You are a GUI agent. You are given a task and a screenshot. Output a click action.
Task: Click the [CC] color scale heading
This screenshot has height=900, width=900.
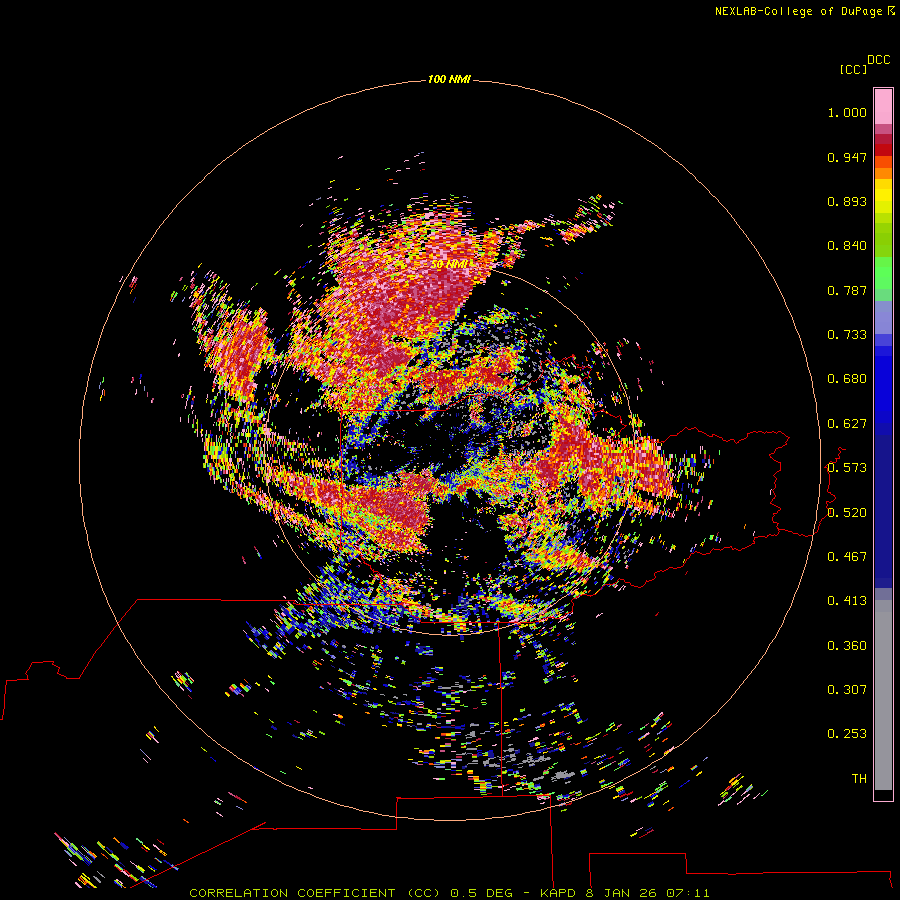pos(853,69)
